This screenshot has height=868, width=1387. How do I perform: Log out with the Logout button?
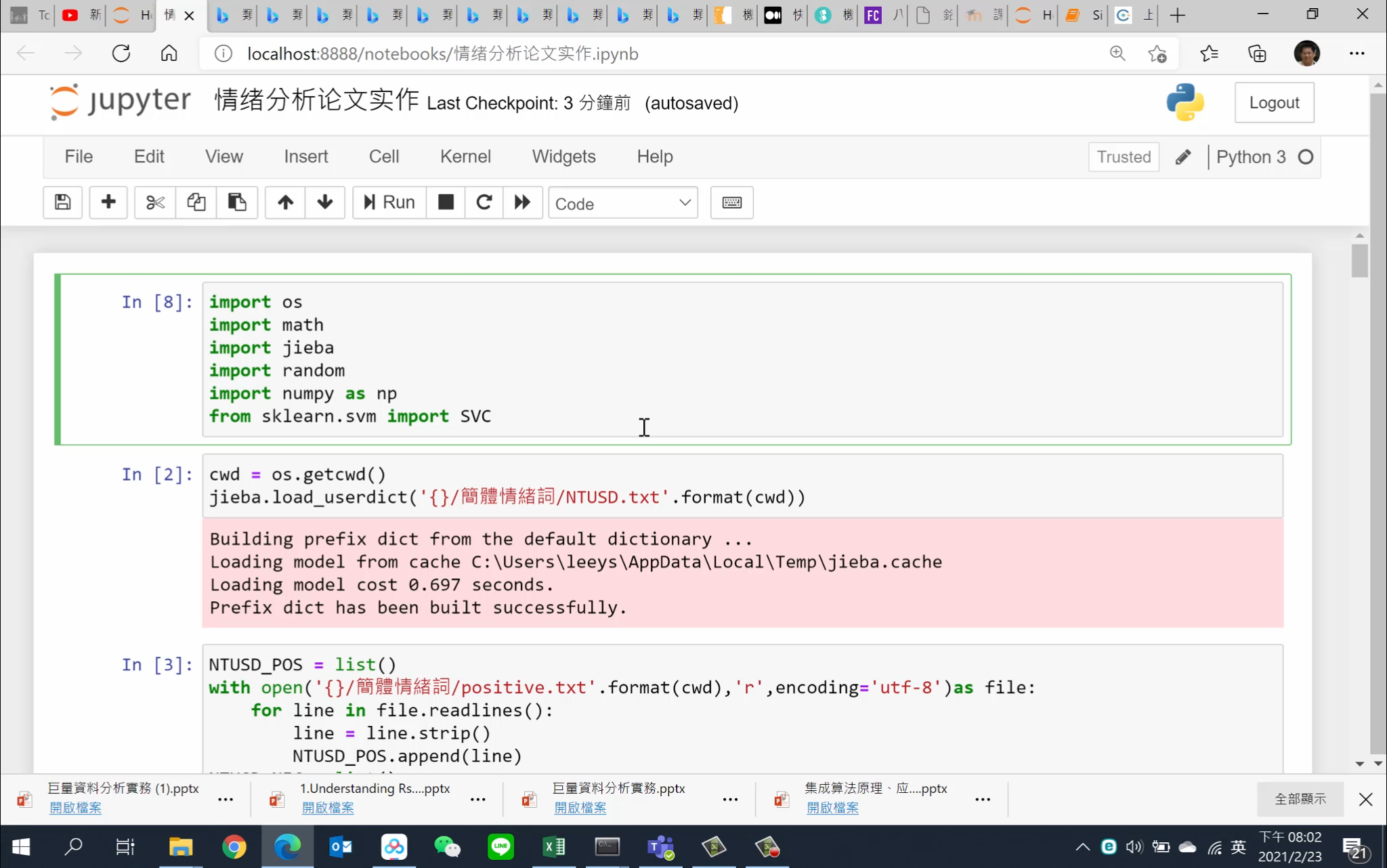(x=1274, y=103)
